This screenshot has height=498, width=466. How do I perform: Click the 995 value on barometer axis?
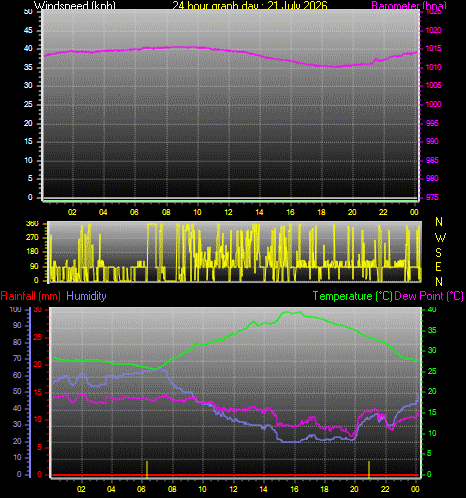coord(432,123)
